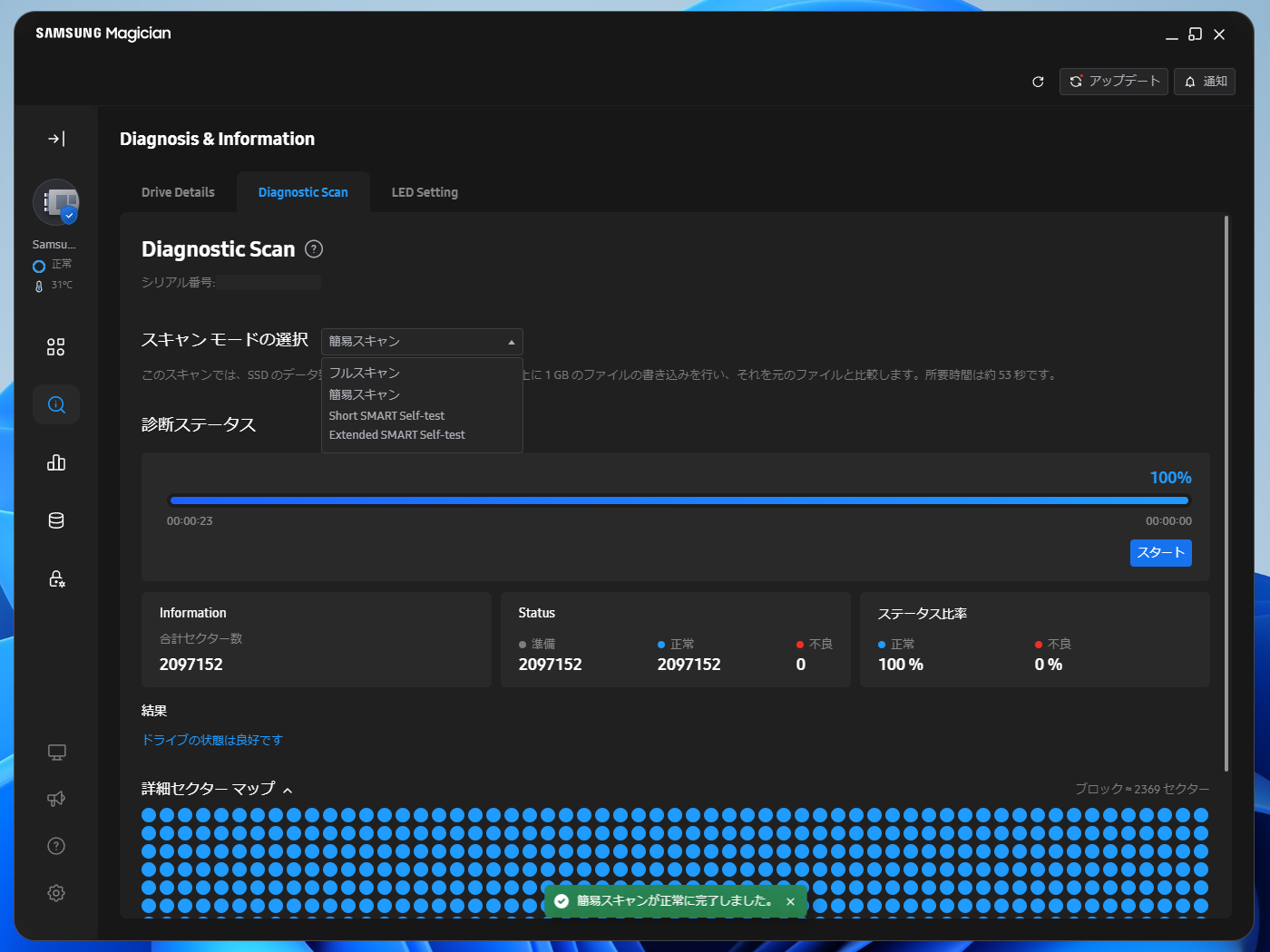Click the ブロック ≈ 2369 セクター label

pyautogui.click(x=1142, y=789)
